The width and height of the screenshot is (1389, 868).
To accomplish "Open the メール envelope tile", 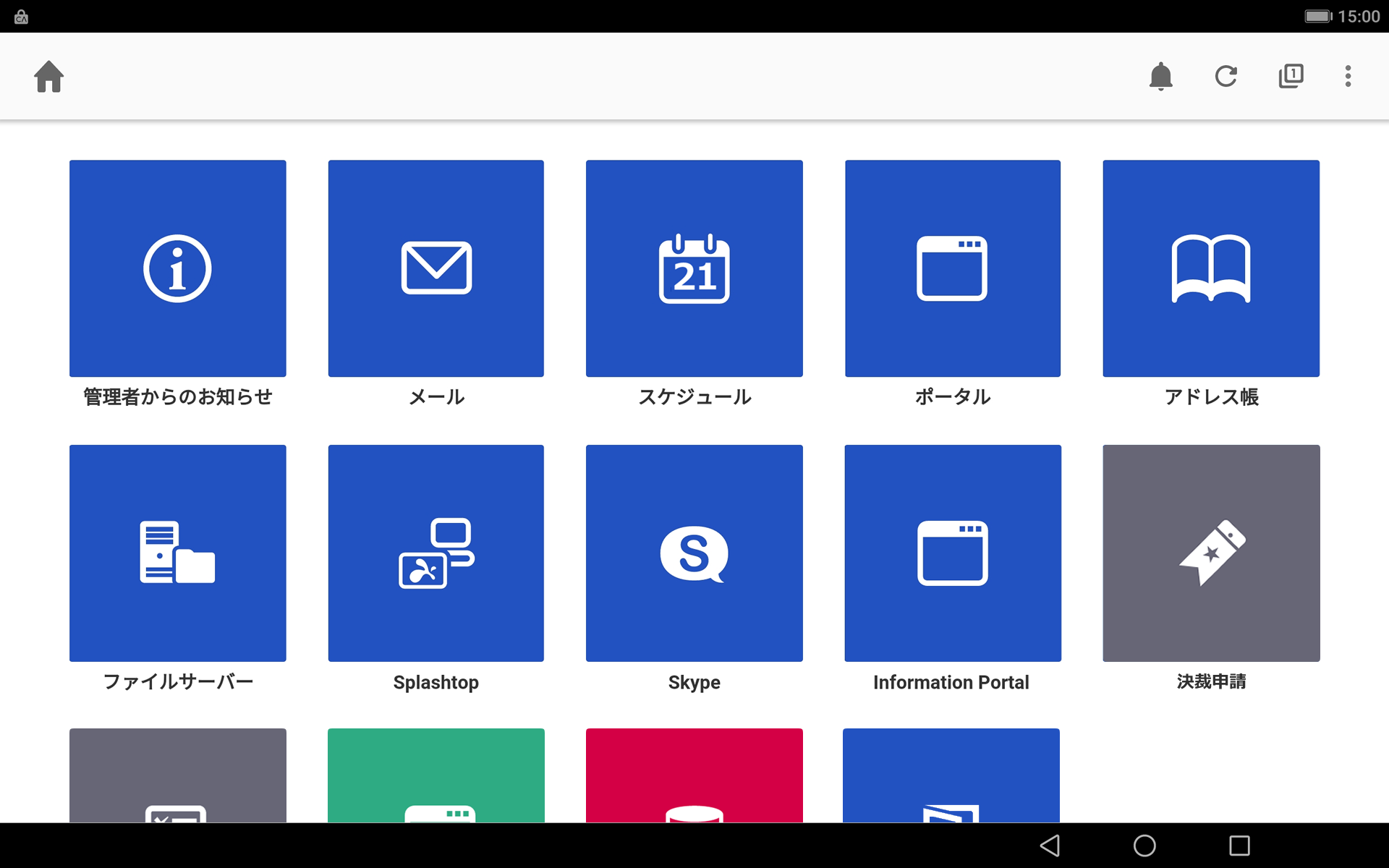I will (x=436, y=268).
